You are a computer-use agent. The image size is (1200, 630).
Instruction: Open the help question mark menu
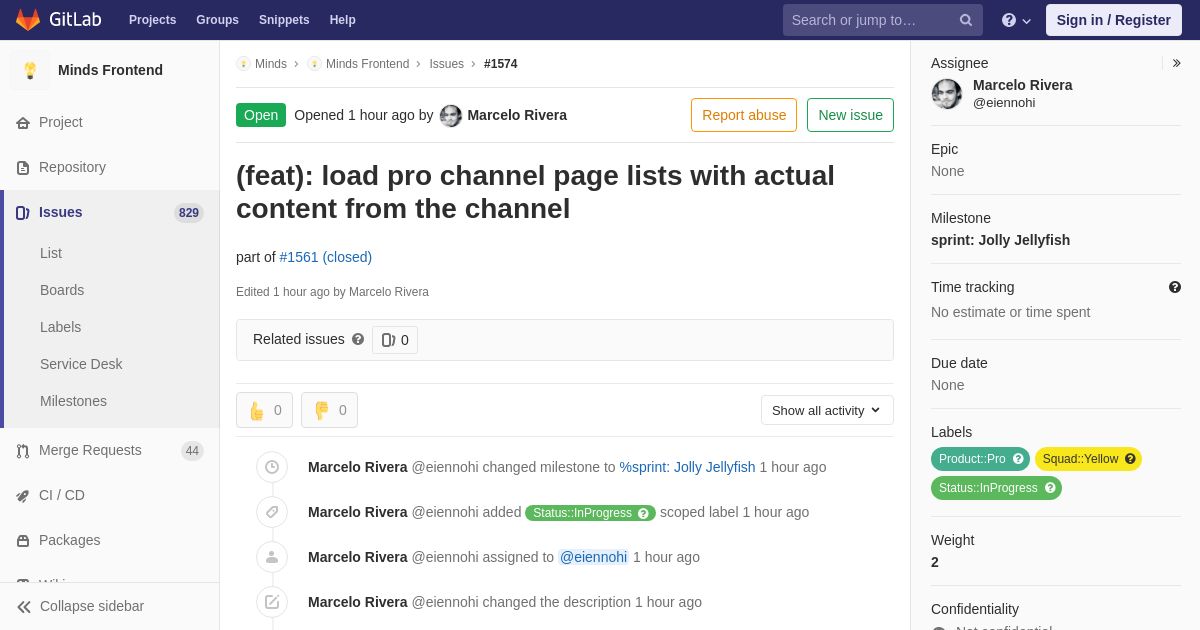point(1016,20)
